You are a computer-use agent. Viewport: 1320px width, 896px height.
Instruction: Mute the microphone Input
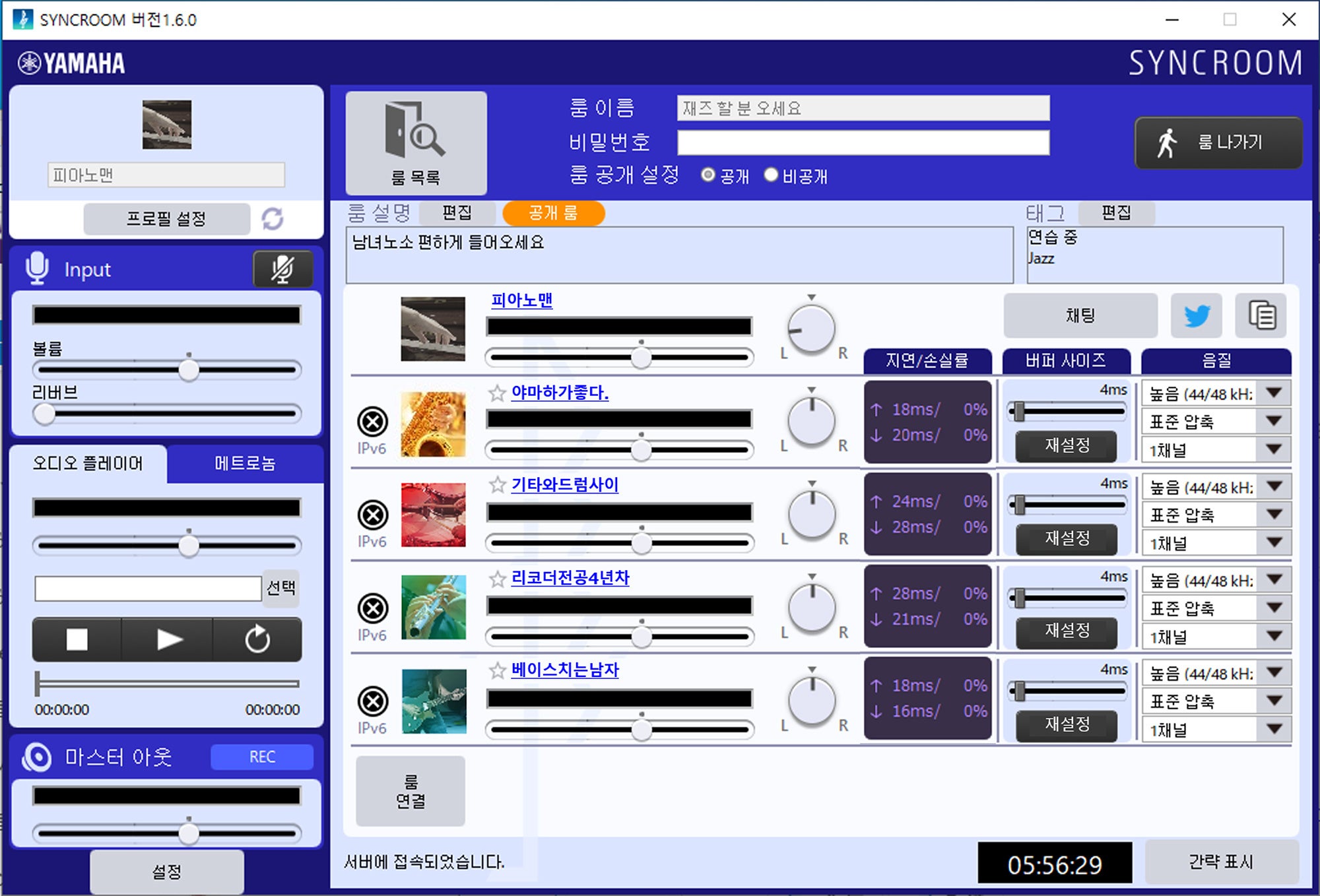(x=283, y=269)
